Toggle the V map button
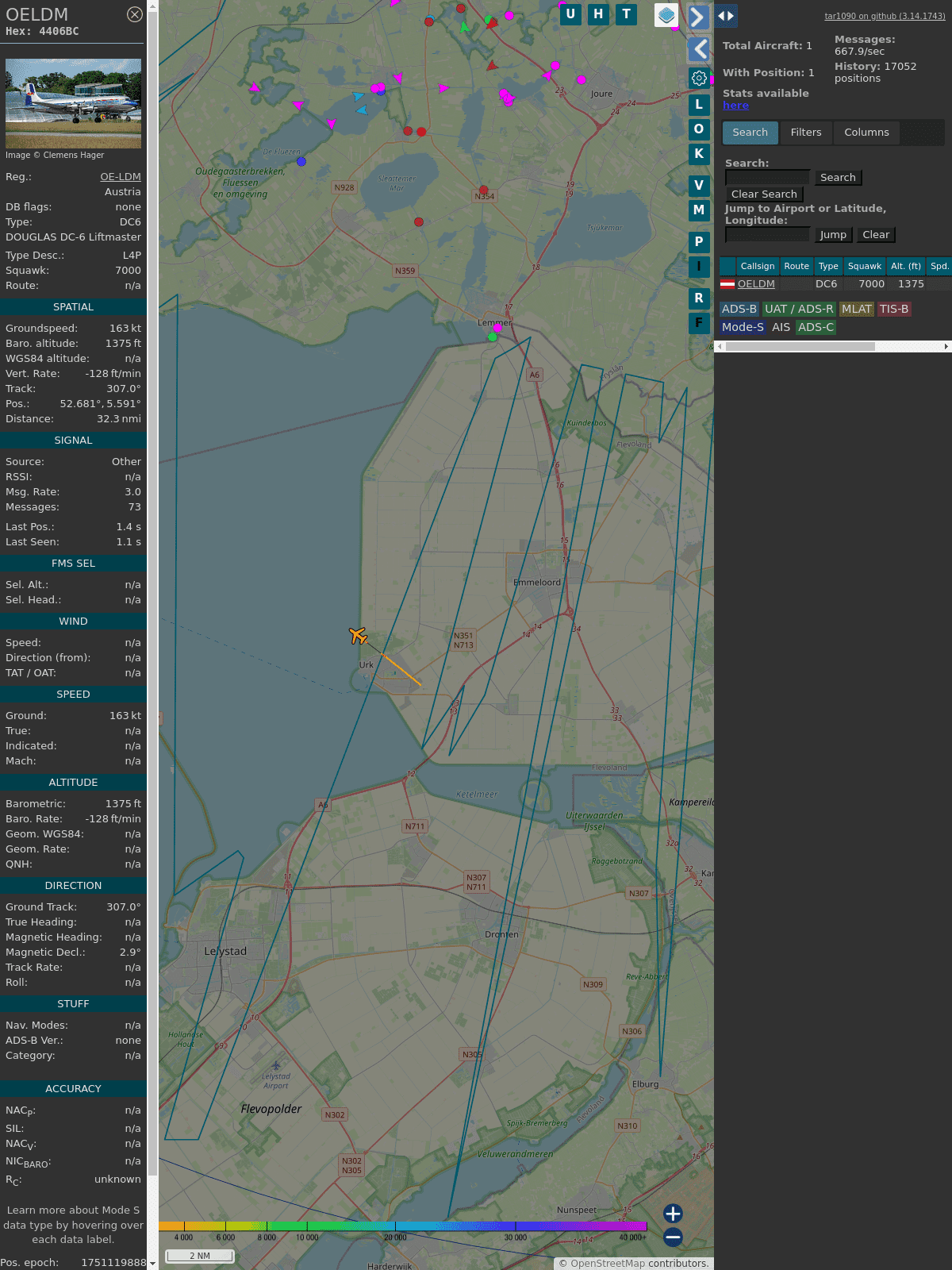Viewport: 952px width, 1270px height. (x=699, y=185)
